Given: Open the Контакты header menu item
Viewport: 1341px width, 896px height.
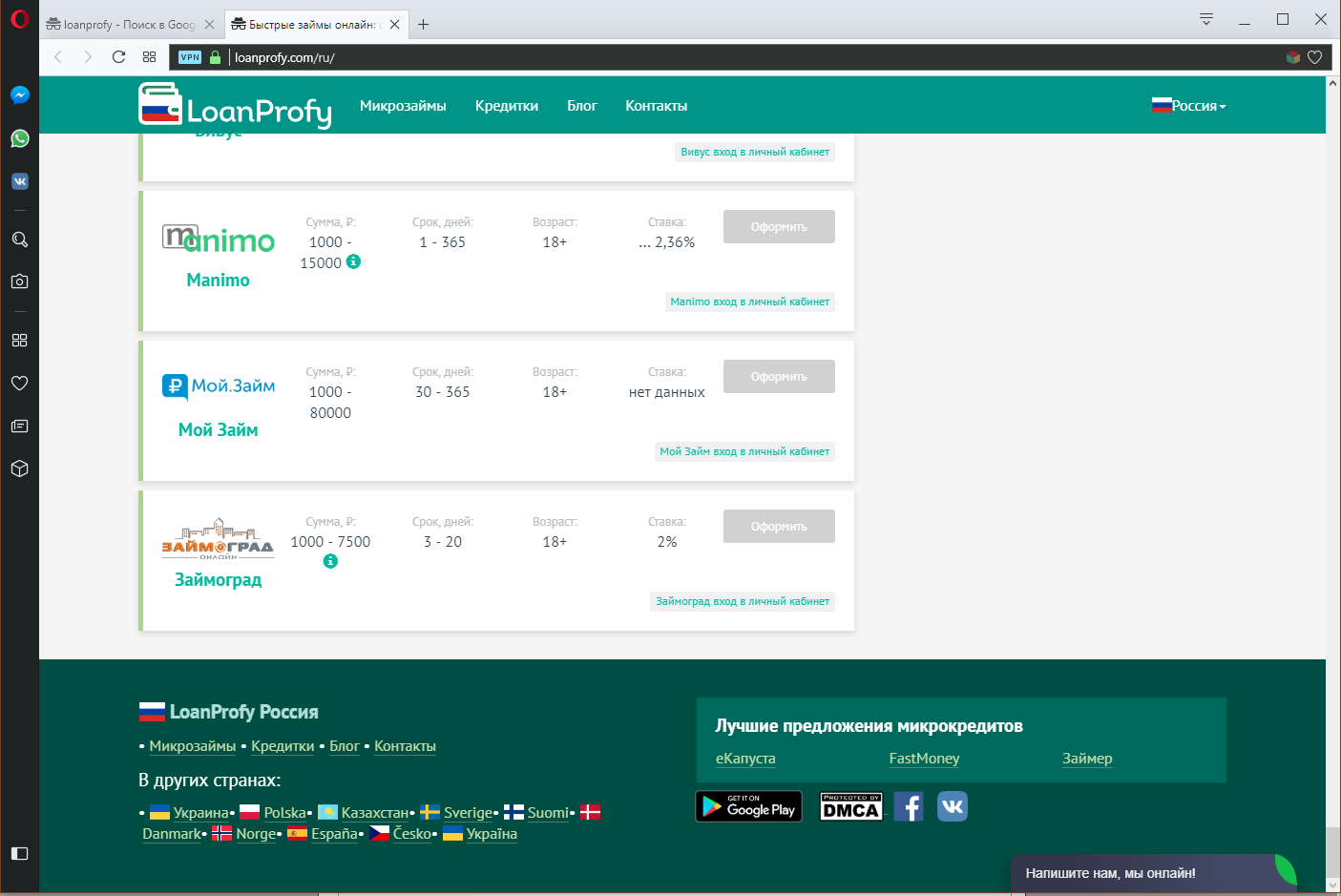Looking at the screenshot, I should 657,106.
